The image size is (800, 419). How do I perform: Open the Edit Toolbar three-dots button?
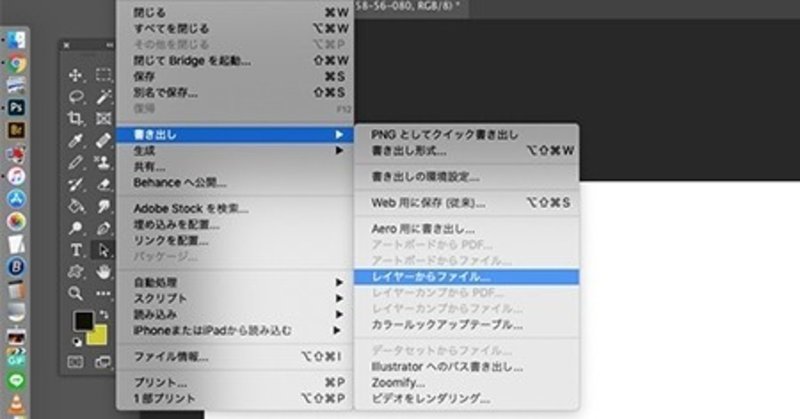[x=104, y=293]
